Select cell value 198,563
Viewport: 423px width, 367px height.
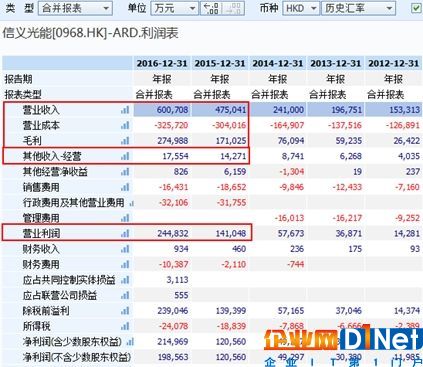point(172,357)
